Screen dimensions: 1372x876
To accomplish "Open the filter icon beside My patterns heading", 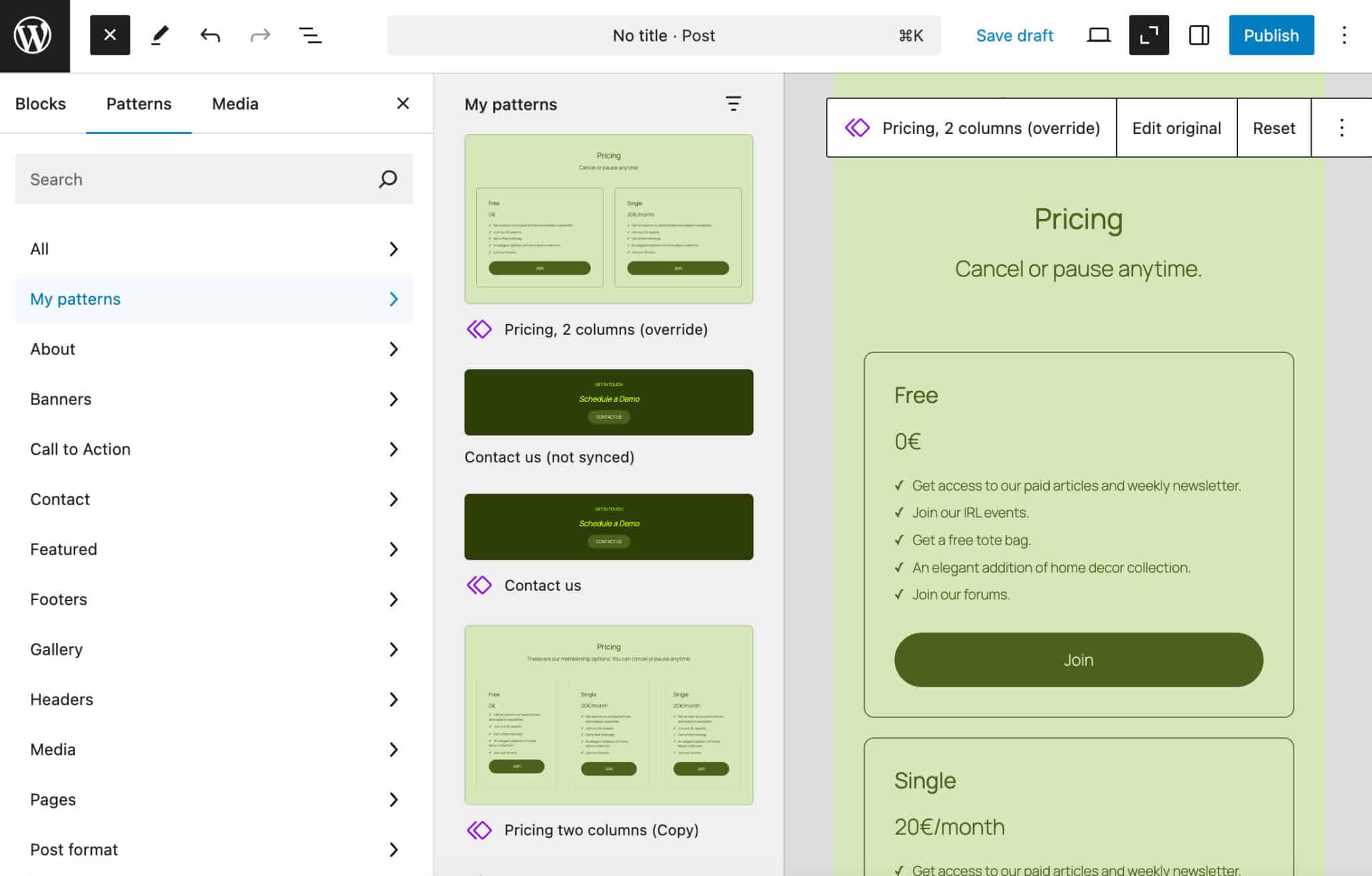I will pyautogui.click(x=733, y=104).
